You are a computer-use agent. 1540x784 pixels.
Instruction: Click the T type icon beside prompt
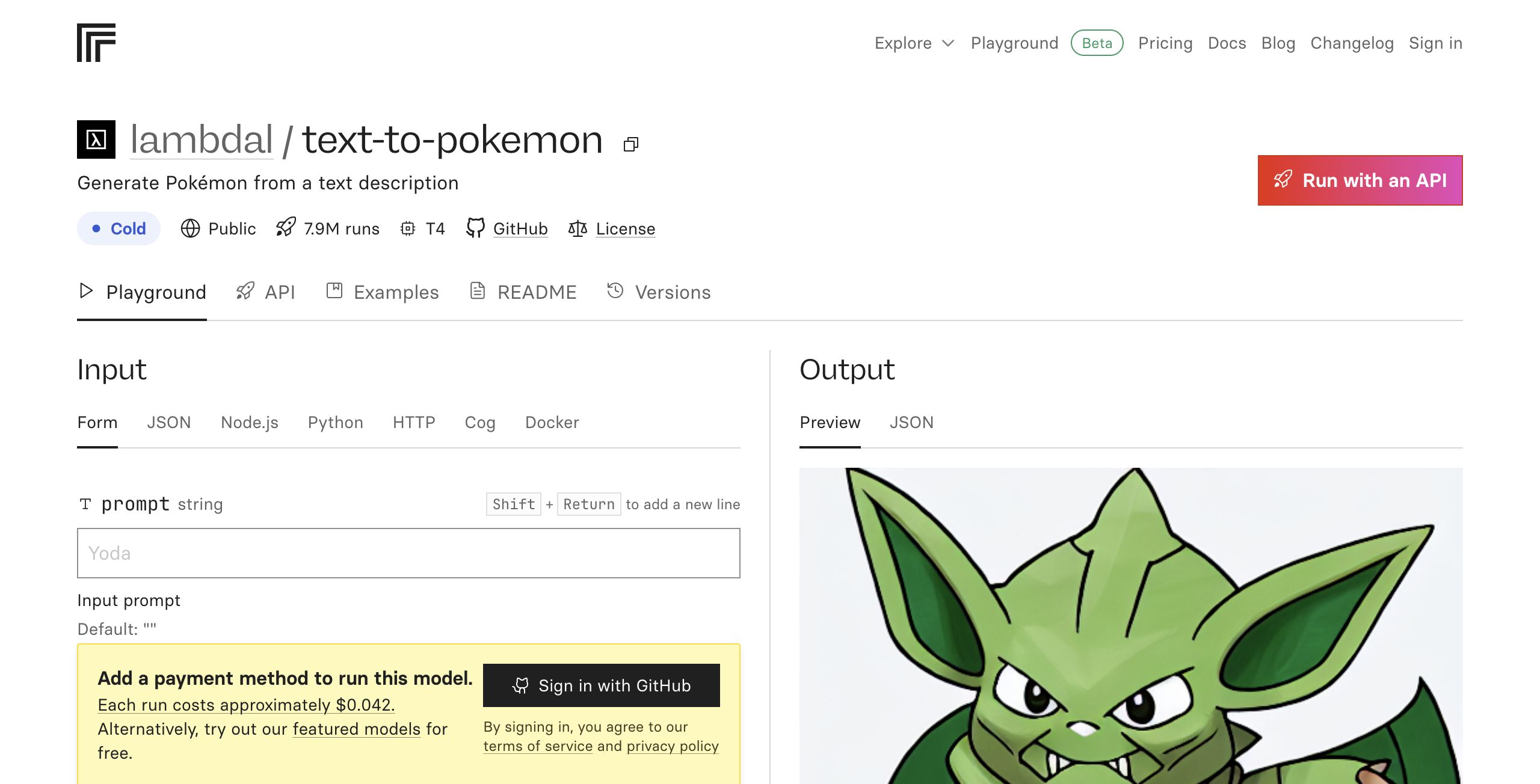coord(85,504)
